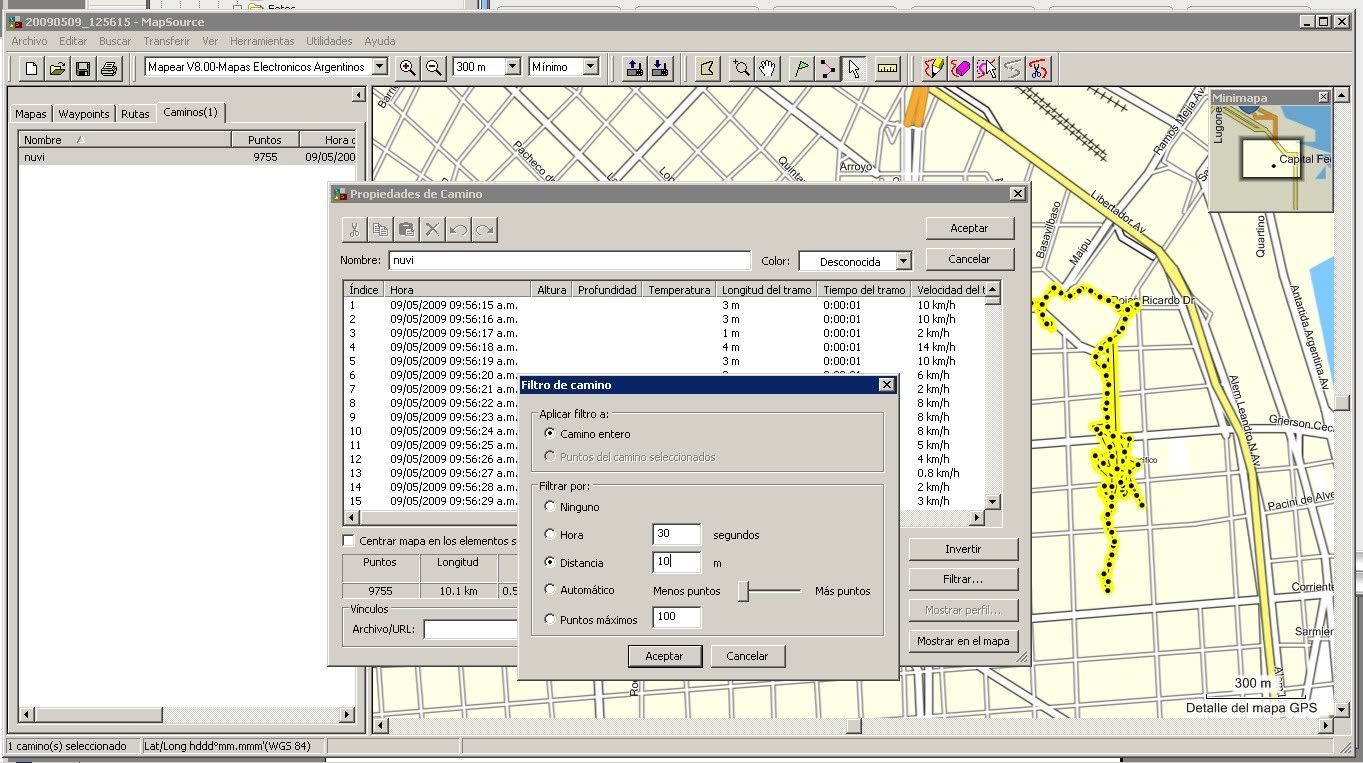
Task: Open the Utilidades menu
Action: tap(329, 41)
